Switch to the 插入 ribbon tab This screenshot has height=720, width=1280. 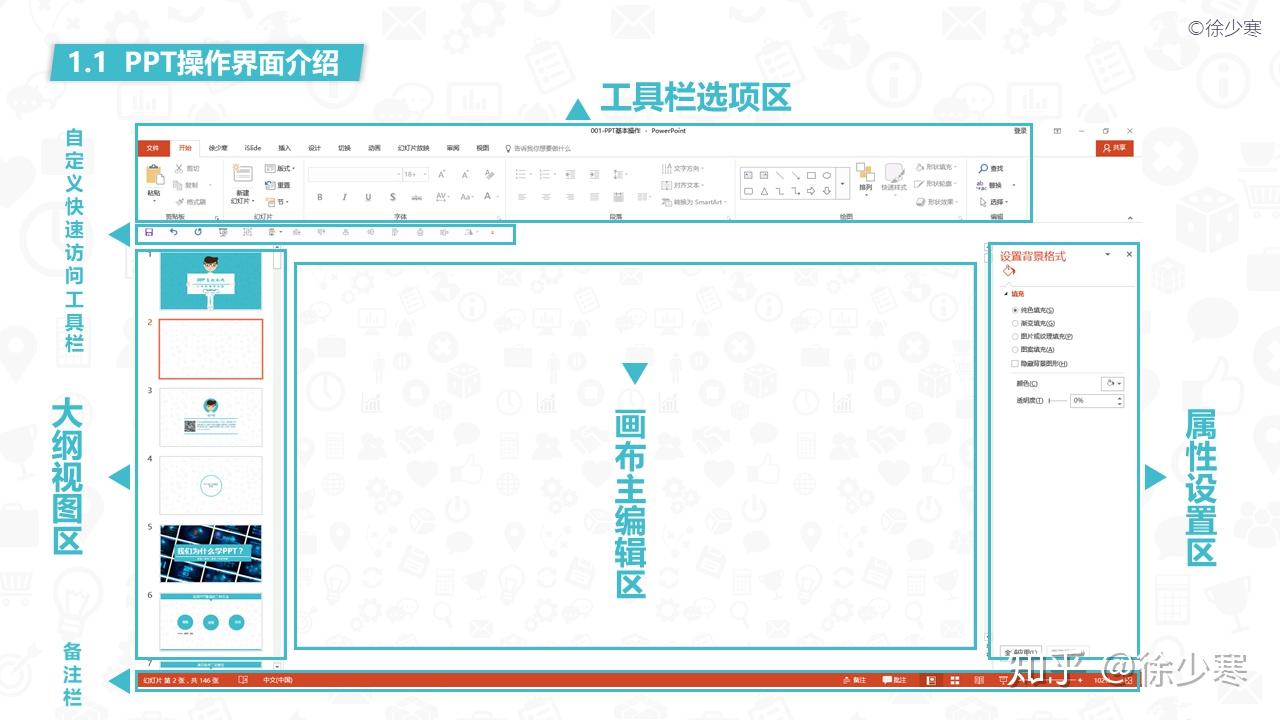284,148
